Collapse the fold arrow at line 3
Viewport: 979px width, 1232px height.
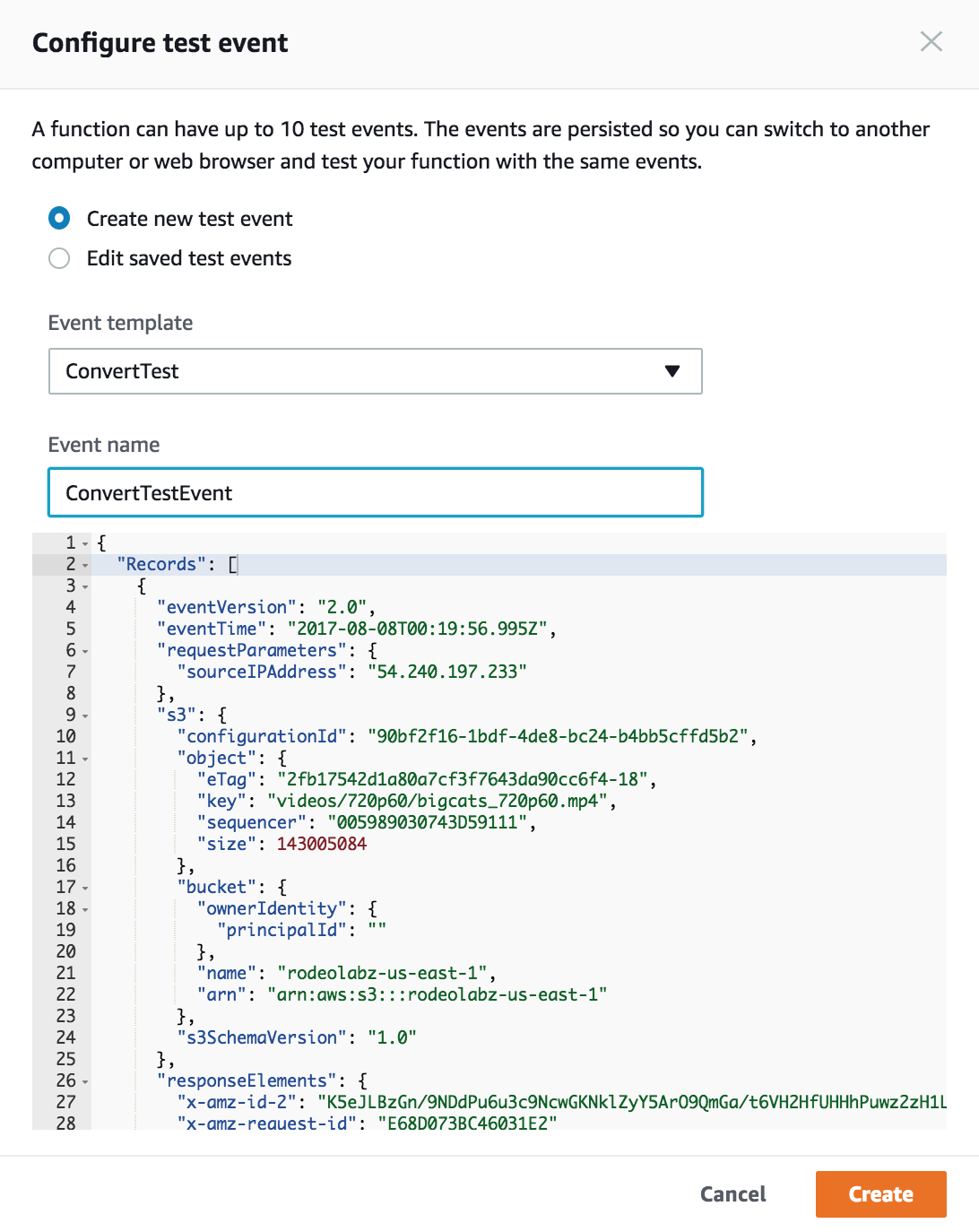pyautogui.click(x=86, y=587)
